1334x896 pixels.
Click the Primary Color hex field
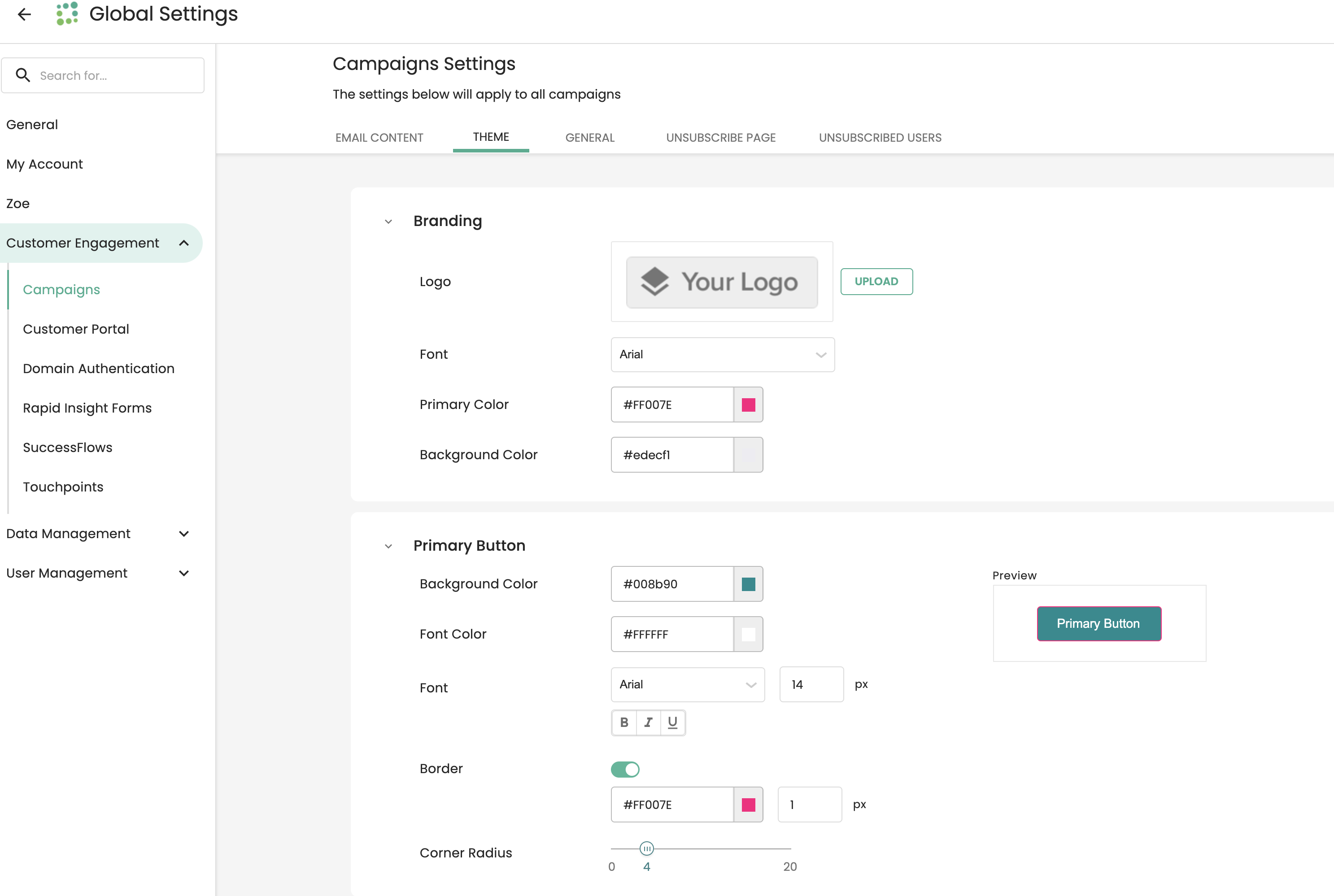(x=672, y=405)
